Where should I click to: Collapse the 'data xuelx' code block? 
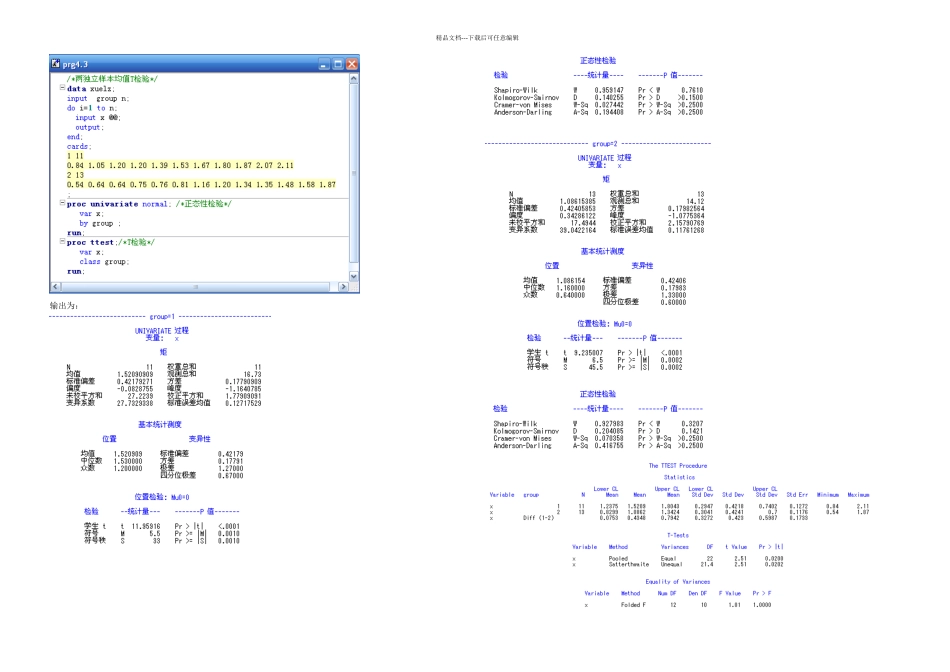(x=62, y=88)
